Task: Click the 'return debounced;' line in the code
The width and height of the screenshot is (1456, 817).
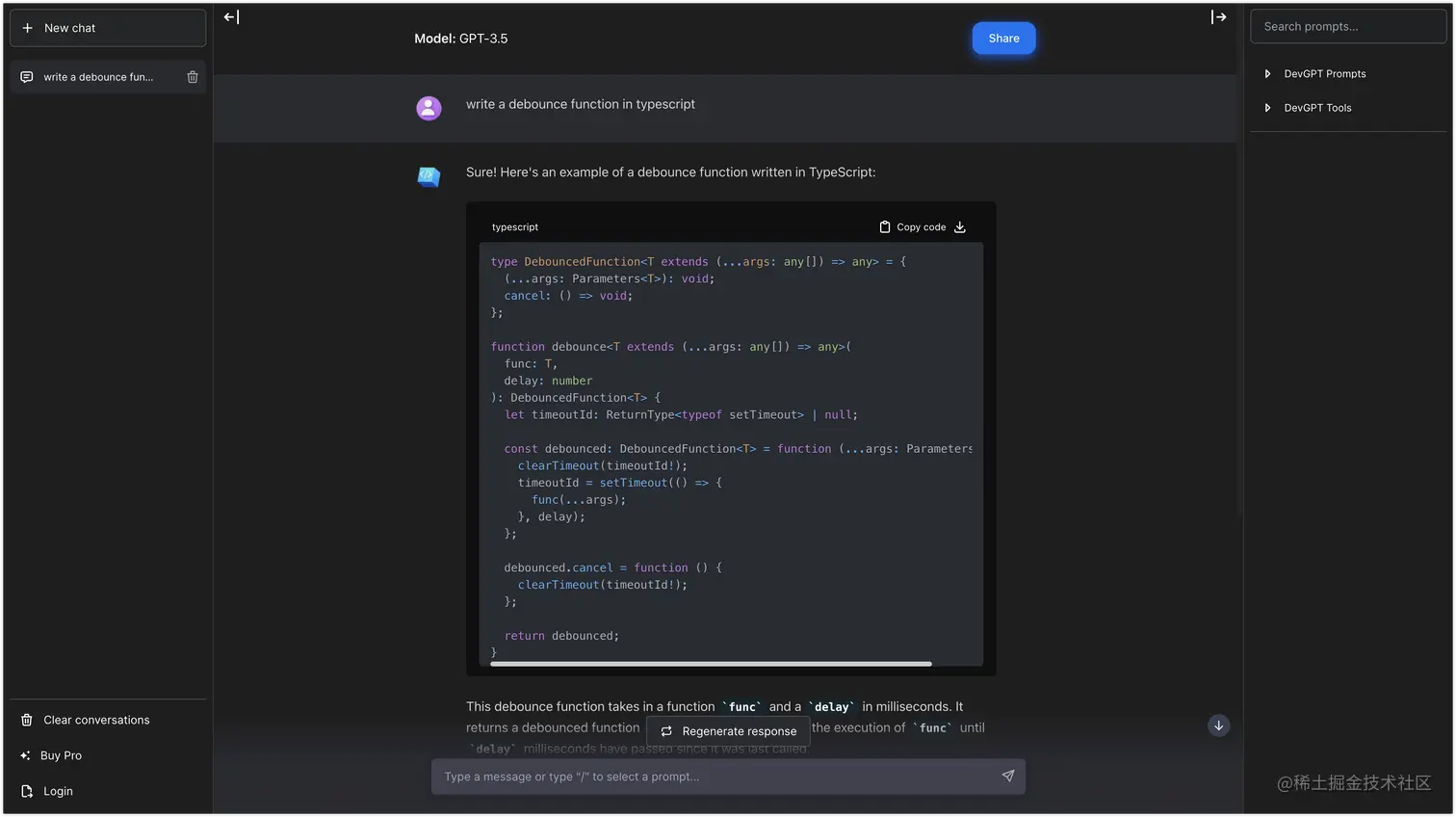Action: pyautogui.click(x=561, y=636)
